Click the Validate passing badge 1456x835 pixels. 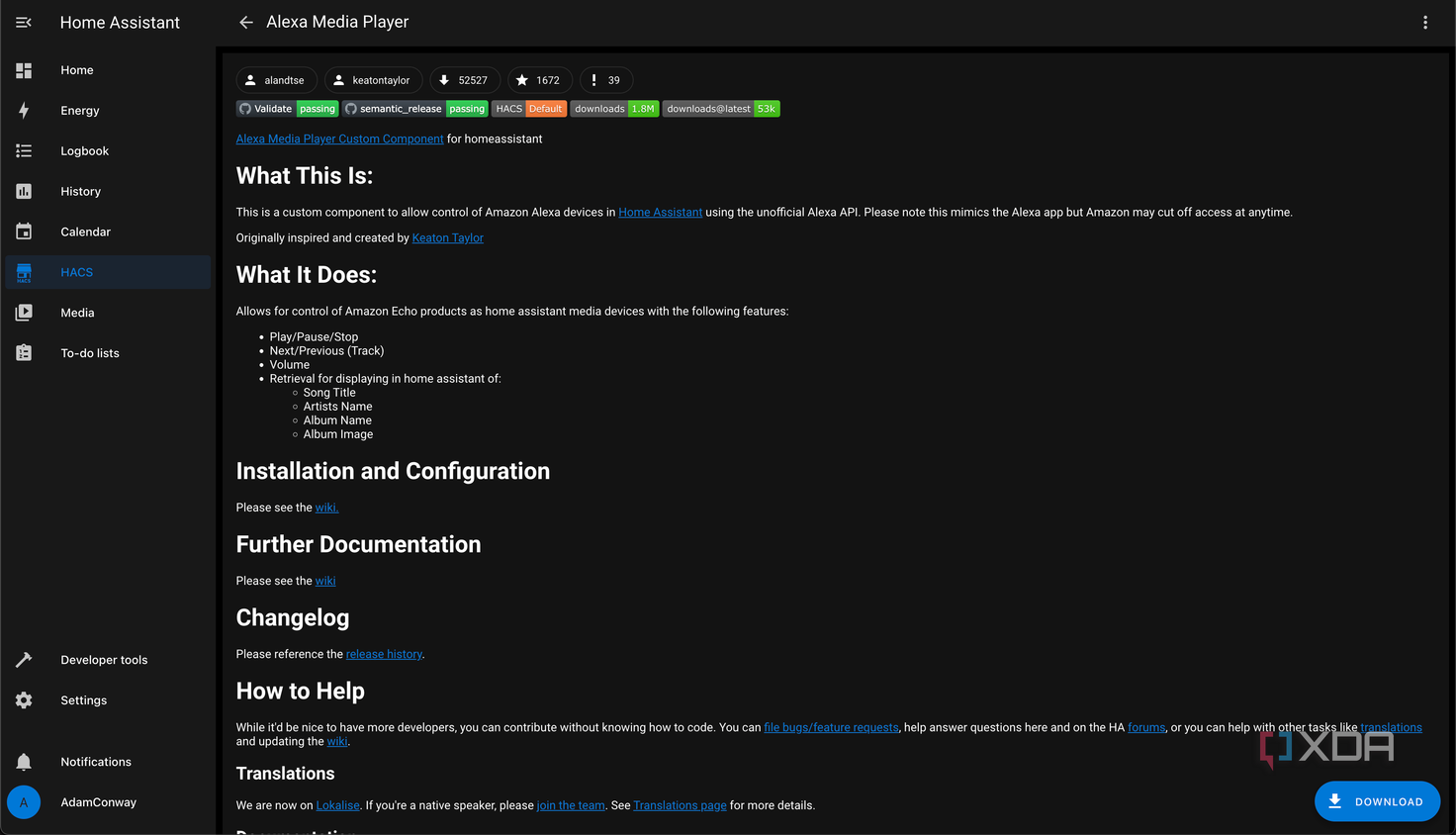(287, 109)
